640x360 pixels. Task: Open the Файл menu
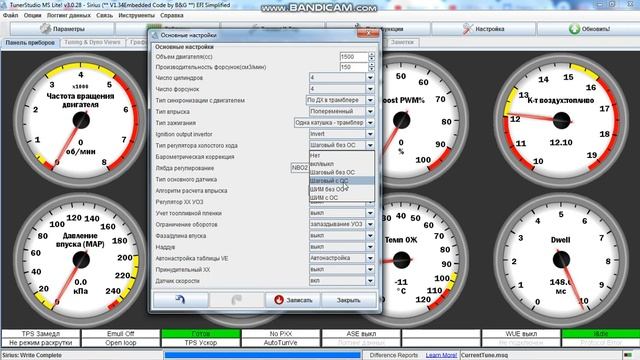(x=11, y=16)
